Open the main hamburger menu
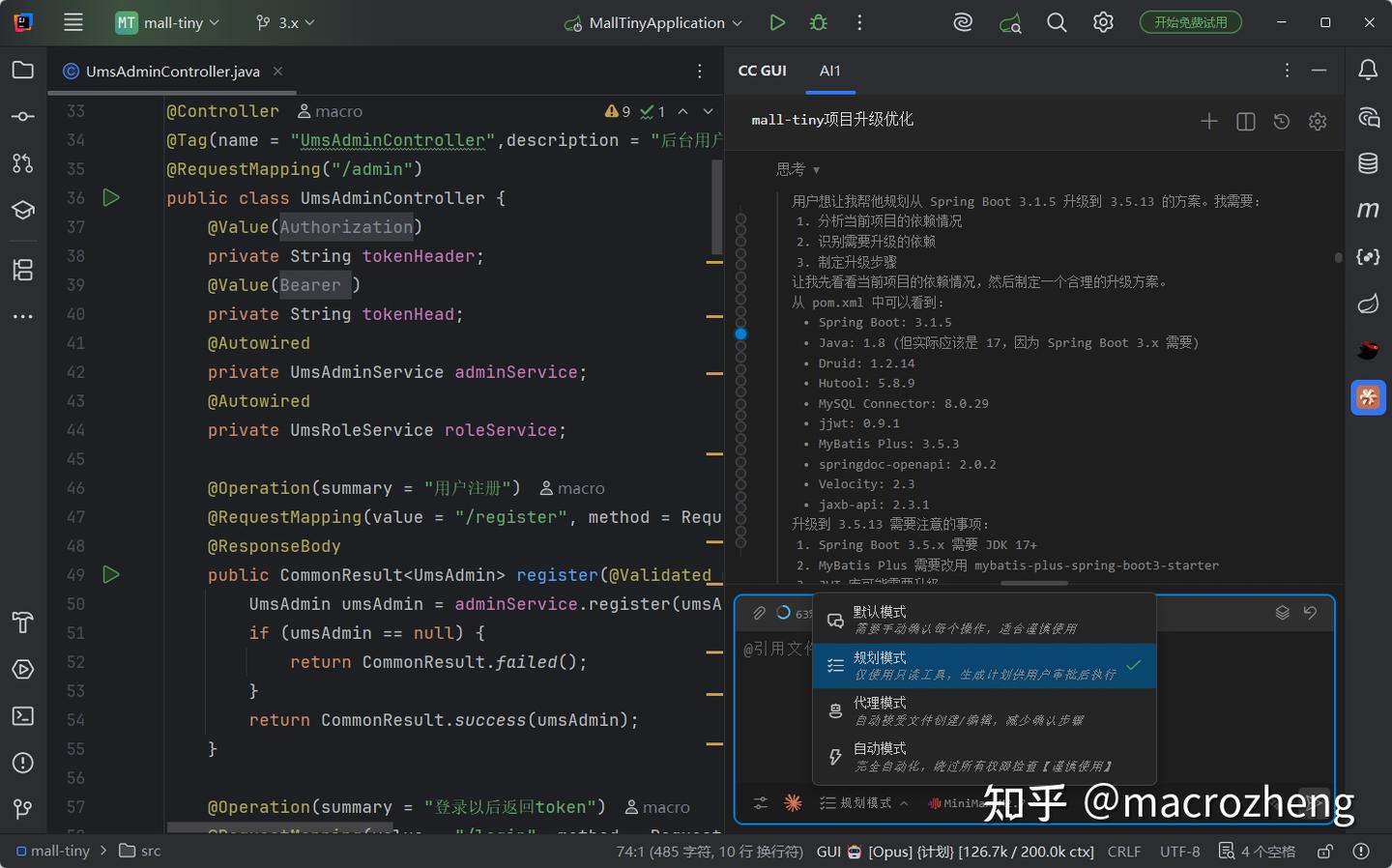Viewport: 1392px width, 868px height. 73,22
